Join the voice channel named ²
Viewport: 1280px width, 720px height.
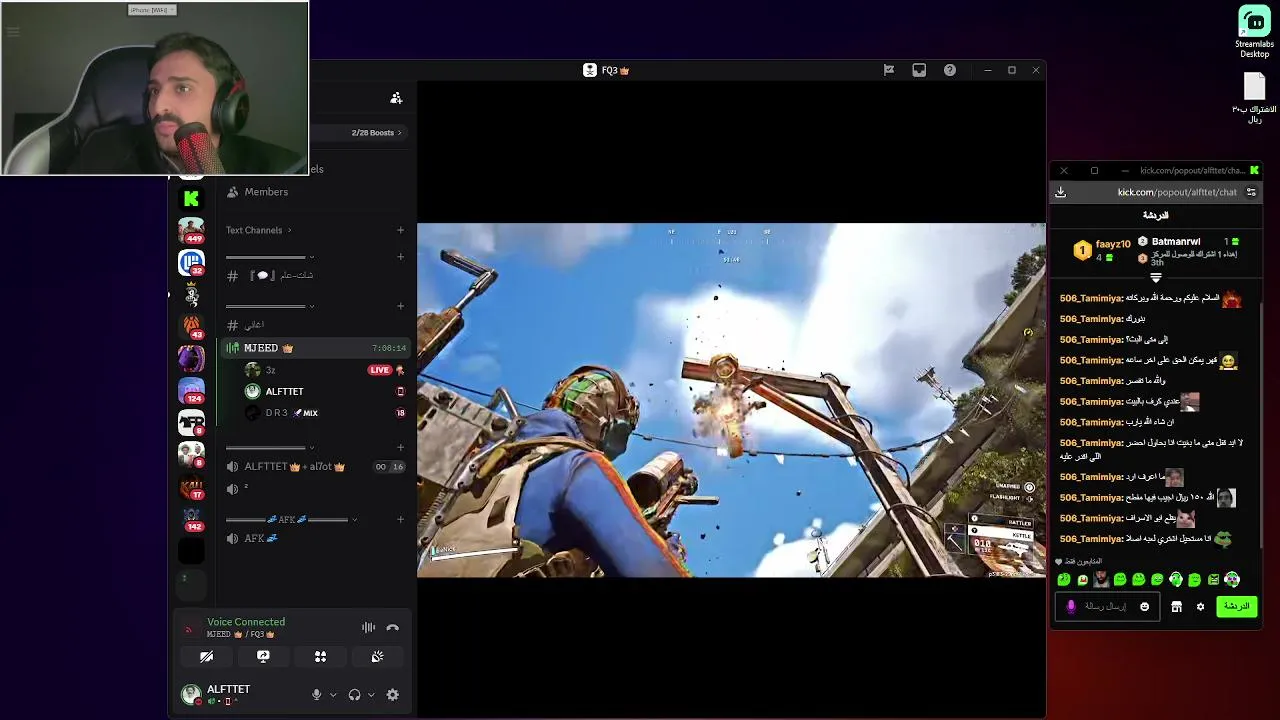(315, 489)
